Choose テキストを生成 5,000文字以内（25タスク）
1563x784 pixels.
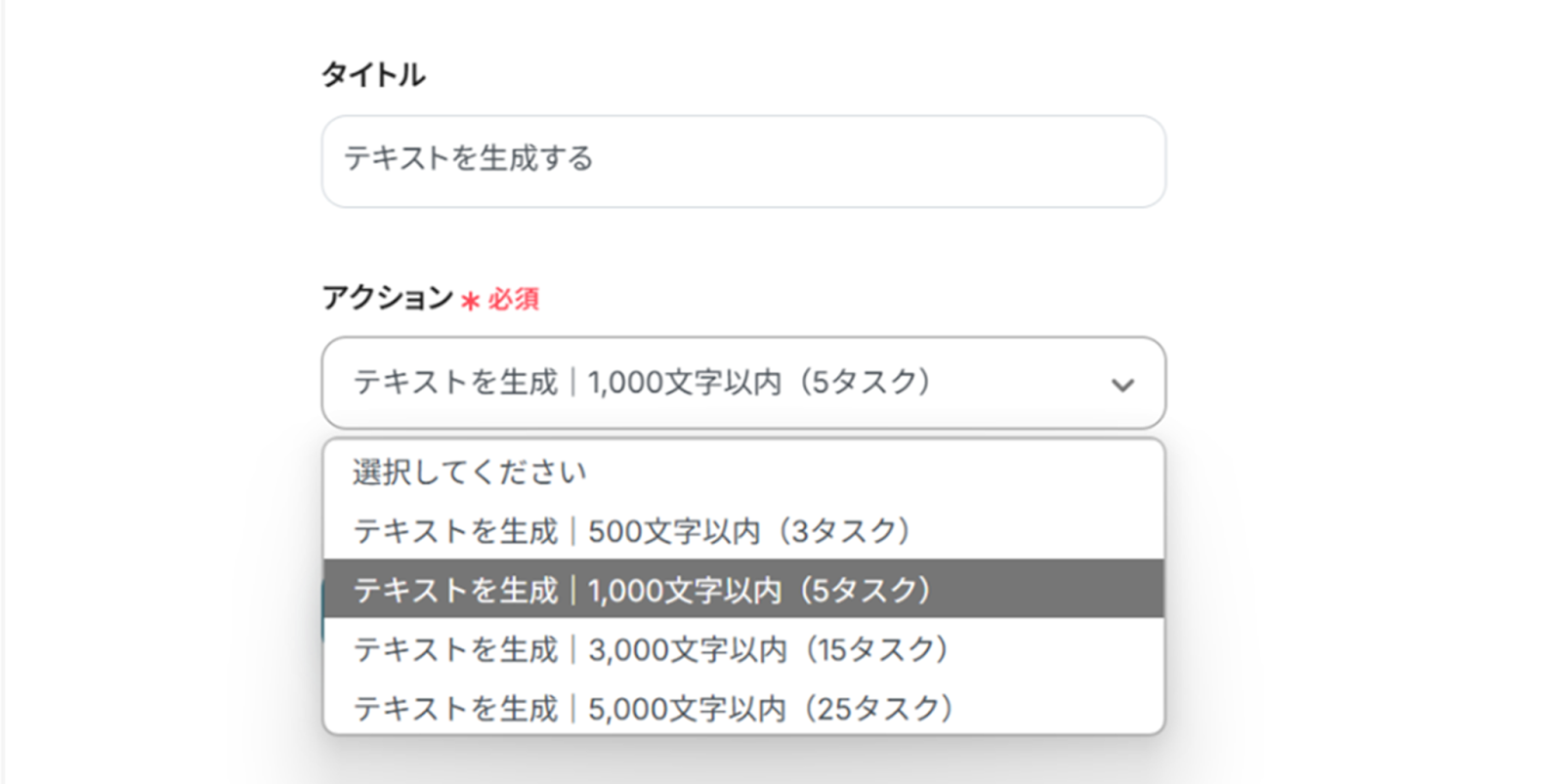(653, 708)
